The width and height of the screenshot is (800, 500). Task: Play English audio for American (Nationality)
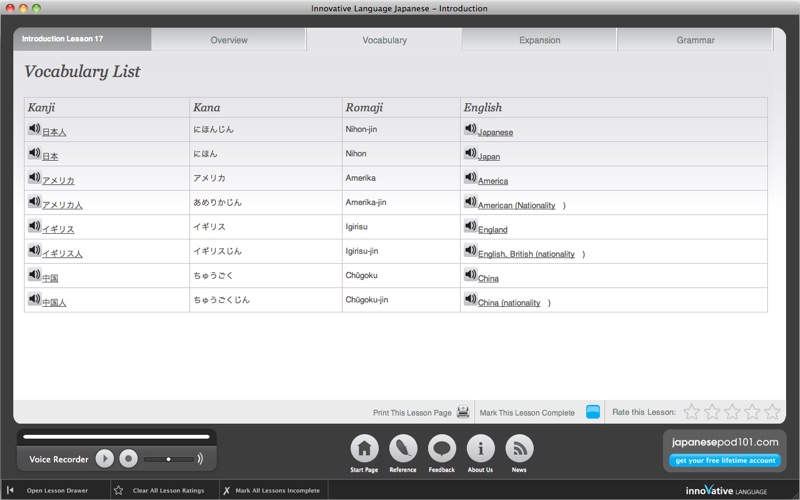[x=470, y=202]
